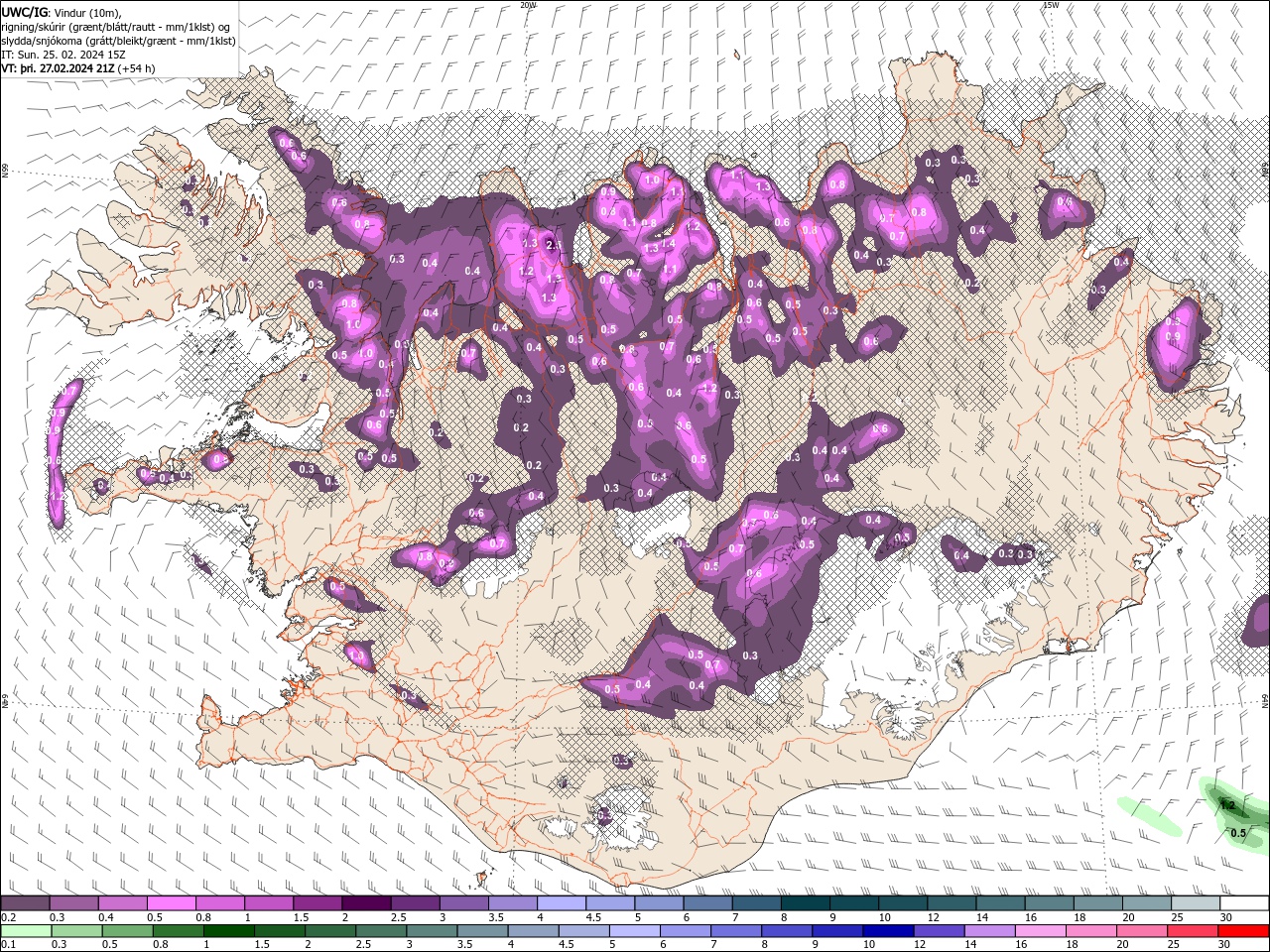1270x952 pixels.
Task: Click the '20W' longitude label at top
Action: pos(528,5)
